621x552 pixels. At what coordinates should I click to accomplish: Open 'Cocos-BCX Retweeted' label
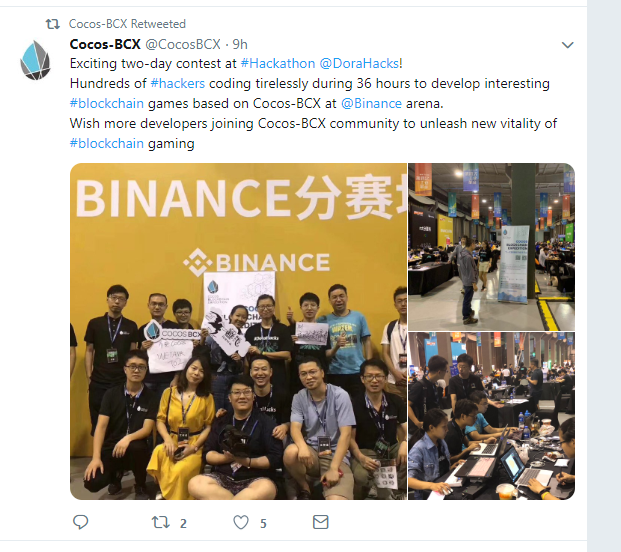tap(127, 24)
